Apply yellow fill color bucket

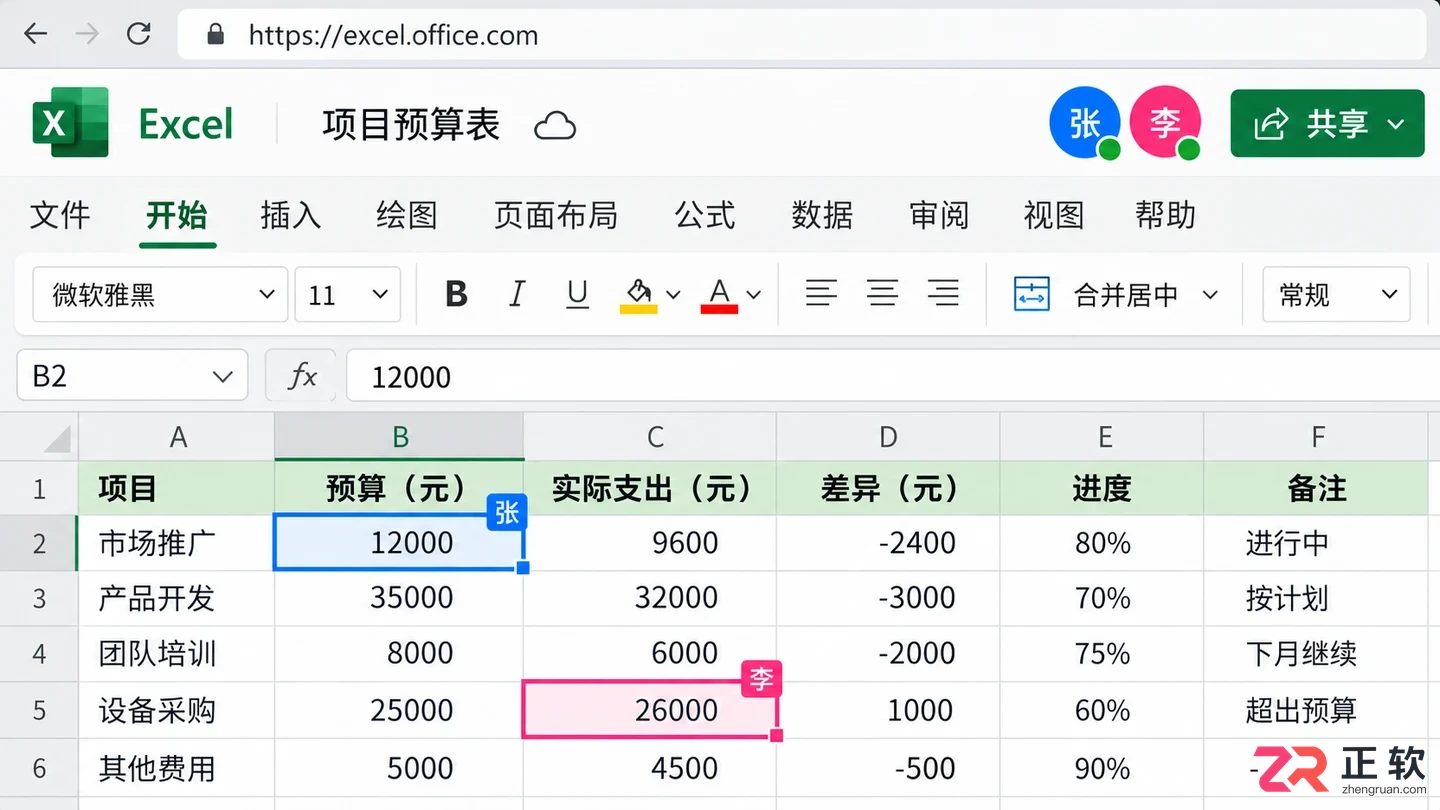pyautogui.click(x=638, y=294)
